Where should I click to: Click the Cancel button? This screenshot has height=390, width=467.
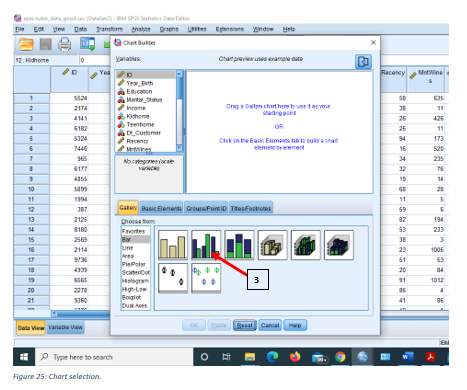270,325
